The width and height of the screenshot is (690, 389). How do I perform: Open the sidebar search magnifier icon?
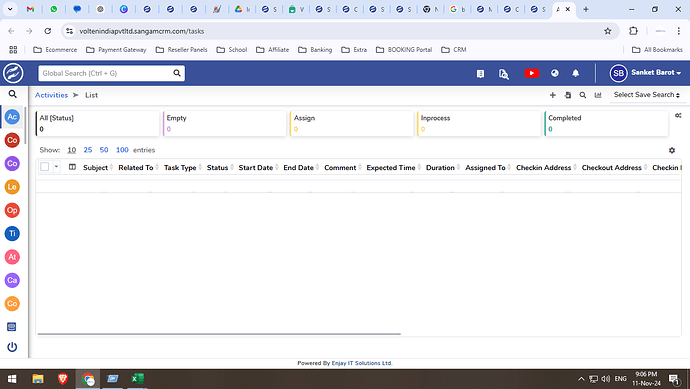click(13, 94)
